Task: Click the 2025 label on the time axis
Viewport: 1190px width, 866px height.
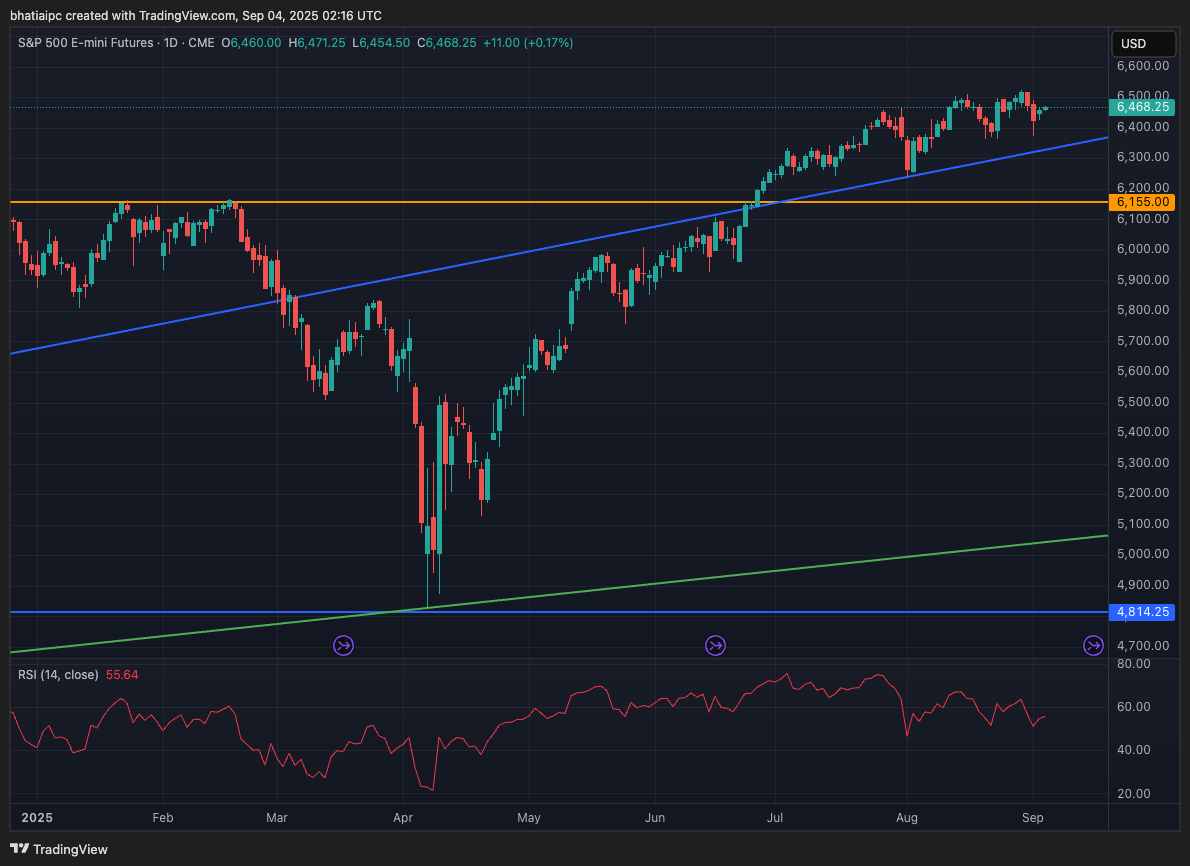Action: click(x=40, y=818)
